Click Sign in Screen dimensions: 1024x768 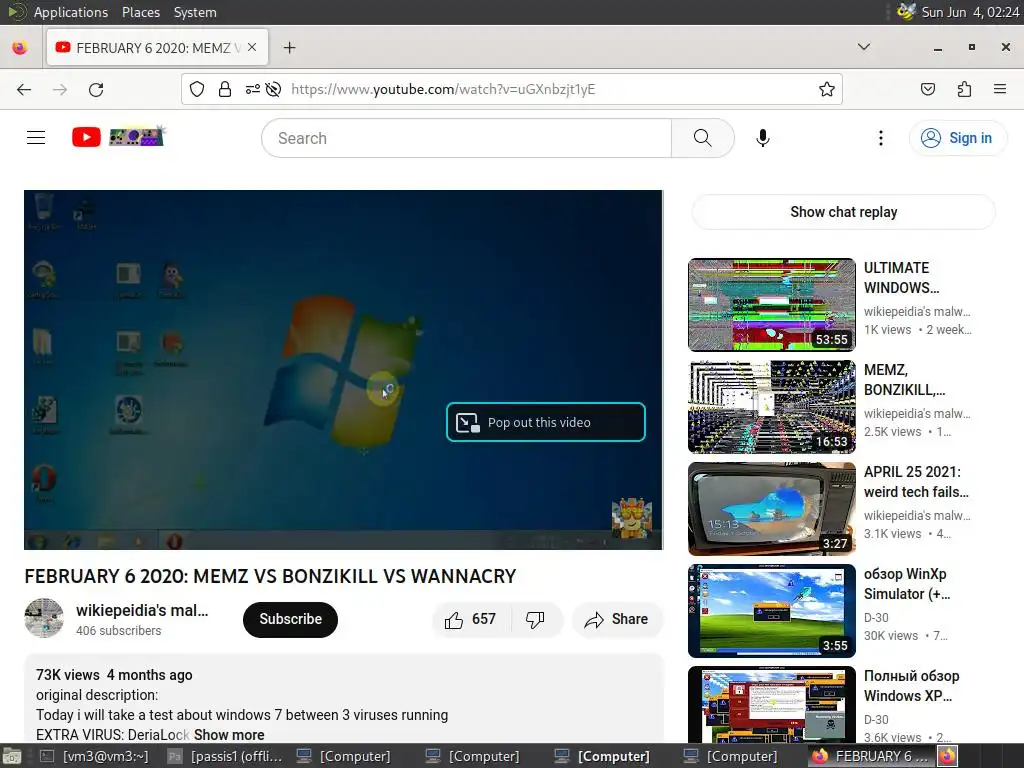[957, 138]
